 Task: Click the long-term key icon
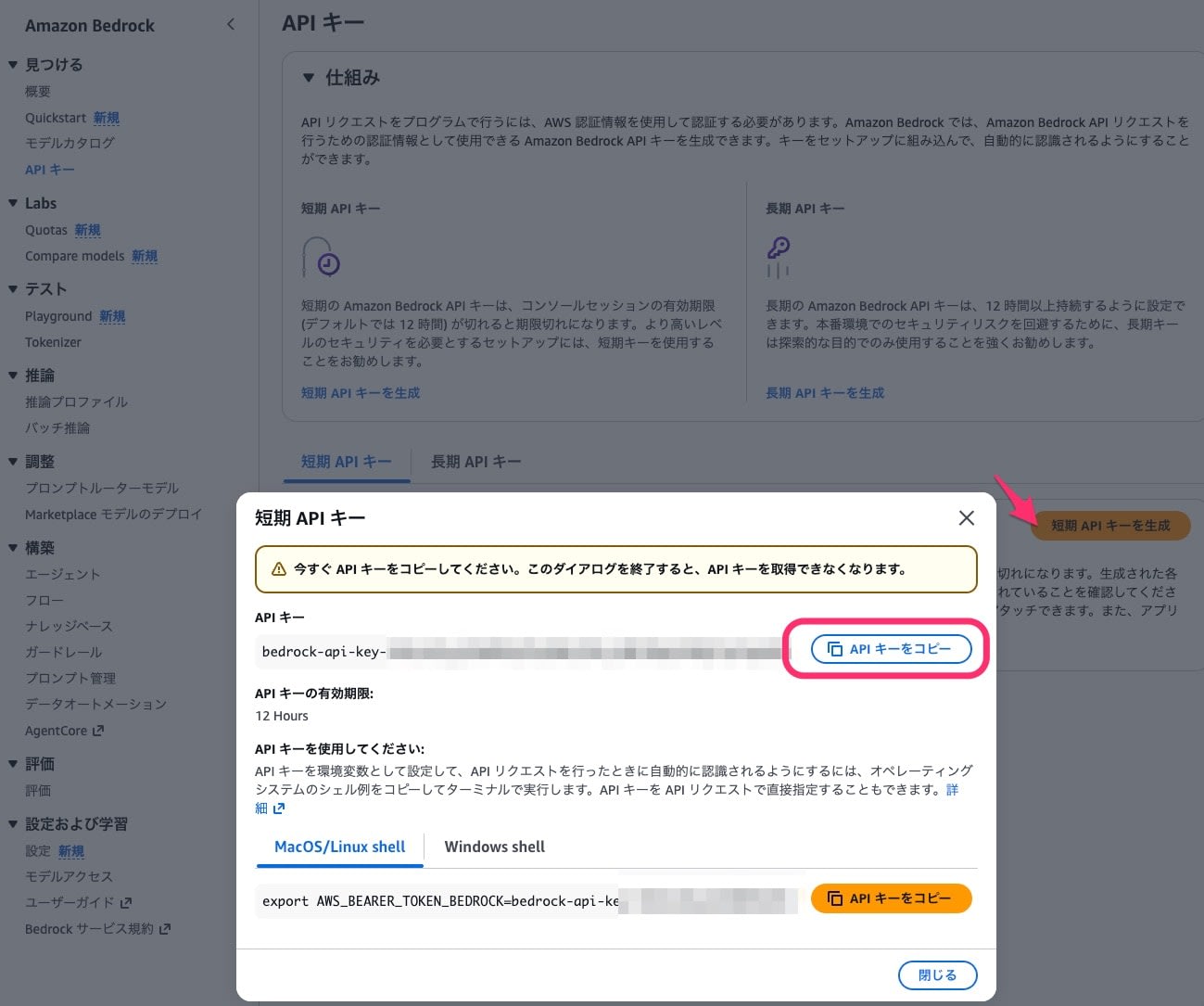778,257
